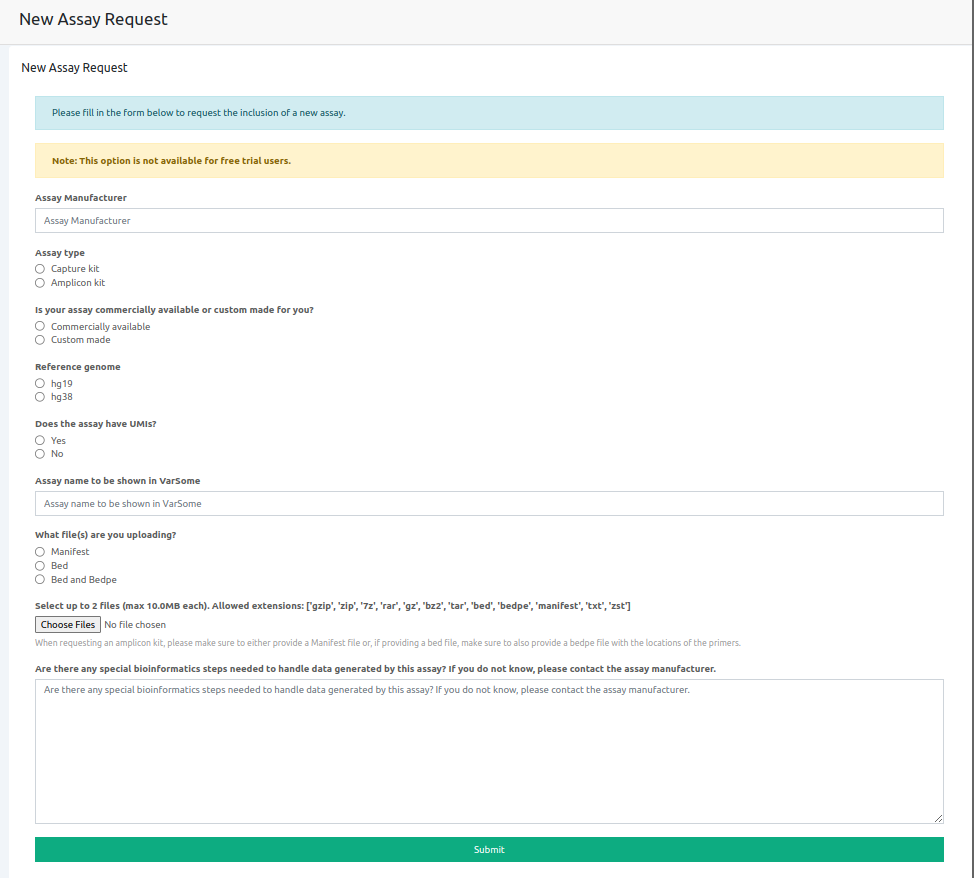Viewport: 974px width, 878px height.
Task: Grab the textarea resize handle corner
Action: (938, 818)
